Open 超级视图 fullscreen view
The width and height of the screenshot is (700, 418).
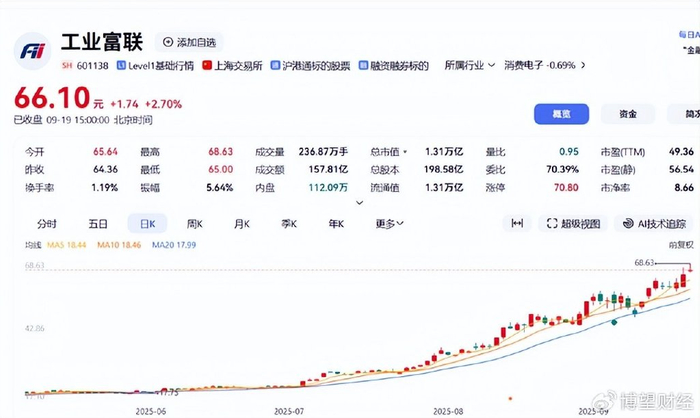click(573, 223)
